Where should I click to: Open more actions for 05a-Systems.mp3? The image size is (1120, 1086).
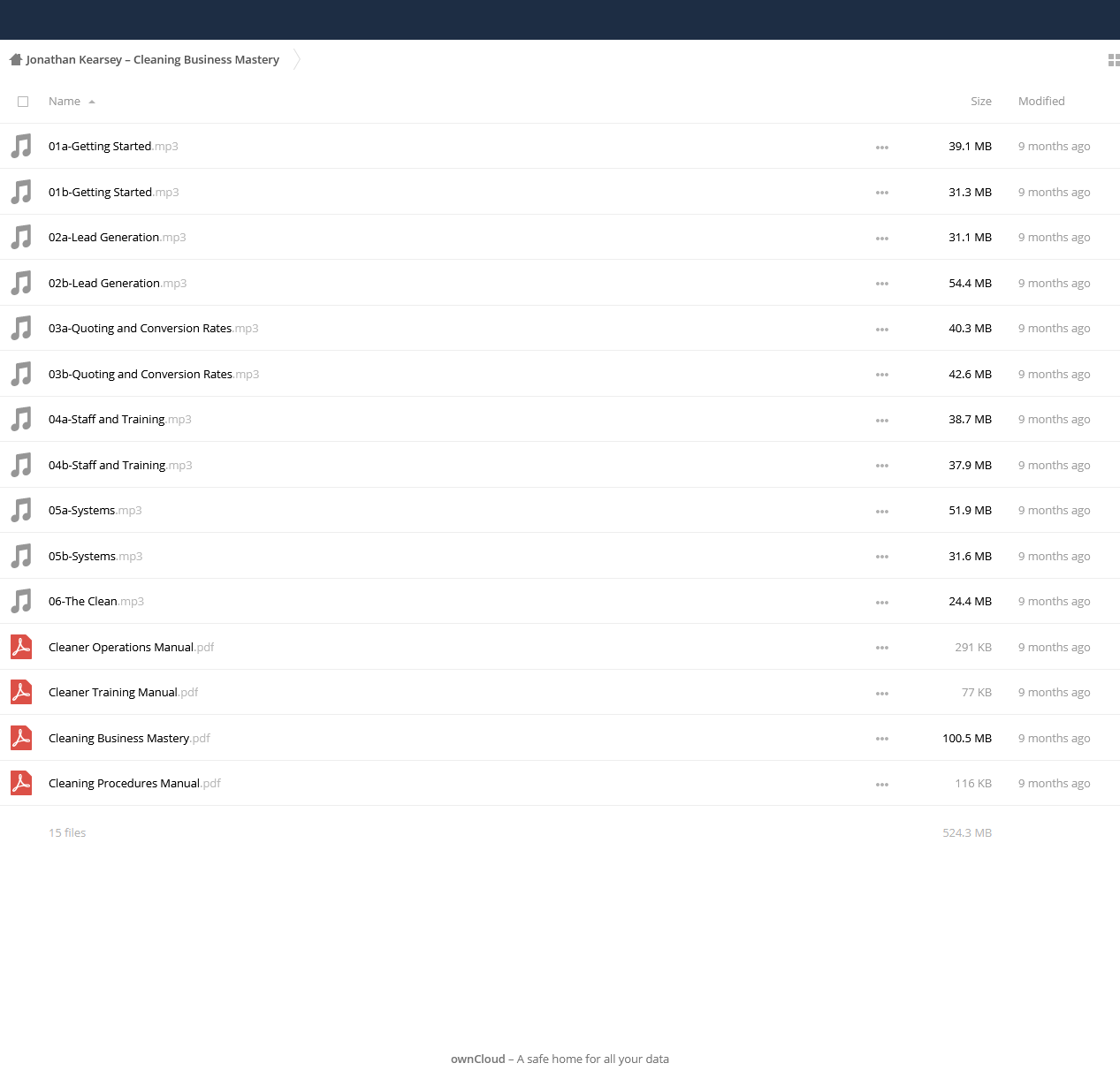point(882,512)
